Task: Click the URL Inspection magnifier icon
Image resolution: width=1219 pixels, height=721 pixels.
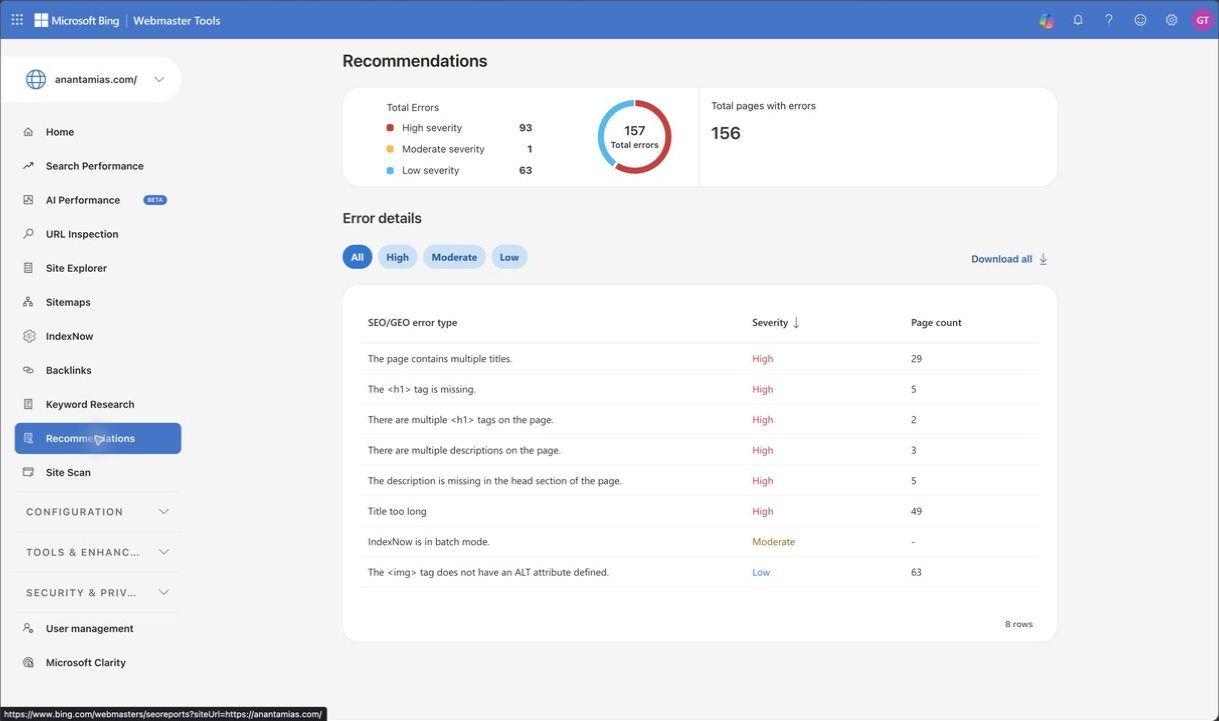Action: tap(28, 234)
